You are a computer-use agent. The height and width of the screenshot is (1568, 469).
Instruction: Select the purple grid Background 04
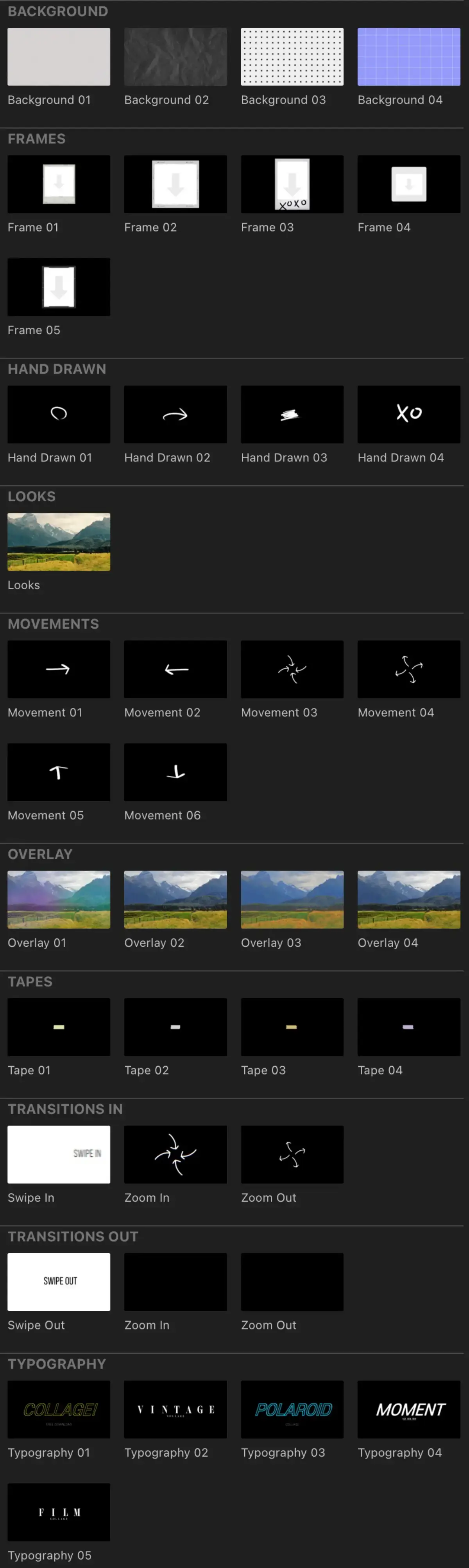pyautogui.click(x=409, y=57)
